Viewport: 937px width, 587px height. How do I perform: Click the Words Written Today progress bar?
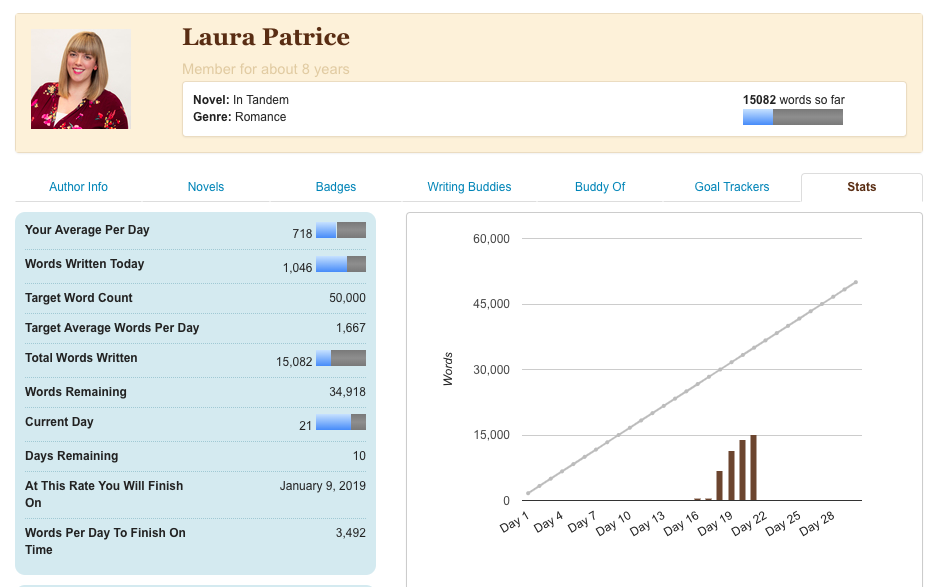[x=341, y=264]
